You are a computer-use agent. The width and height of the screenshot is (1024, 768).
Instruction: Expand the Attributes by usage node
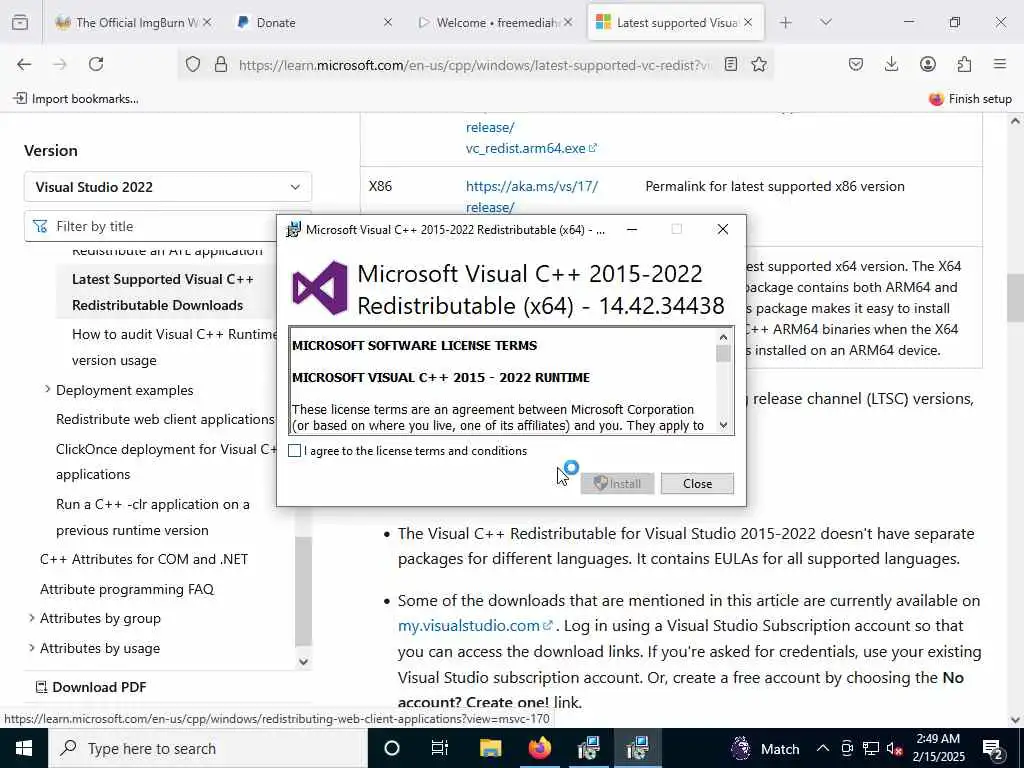(x=31, y=648)
